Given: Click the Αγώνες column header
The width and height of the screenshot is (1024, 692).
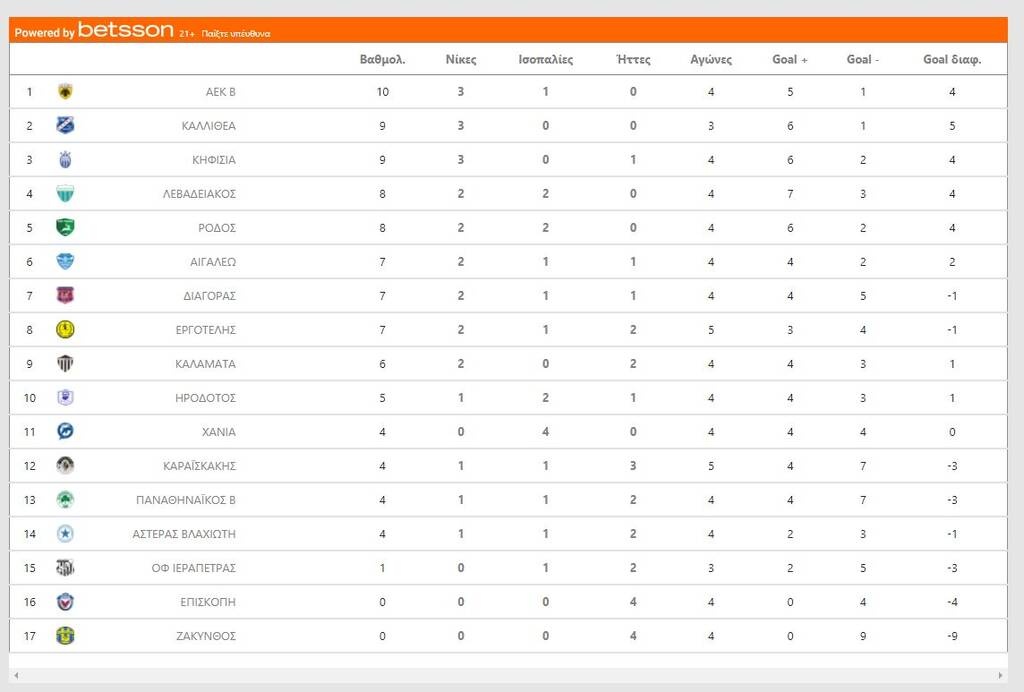Looking at the screenshot, I should [711, 59].
